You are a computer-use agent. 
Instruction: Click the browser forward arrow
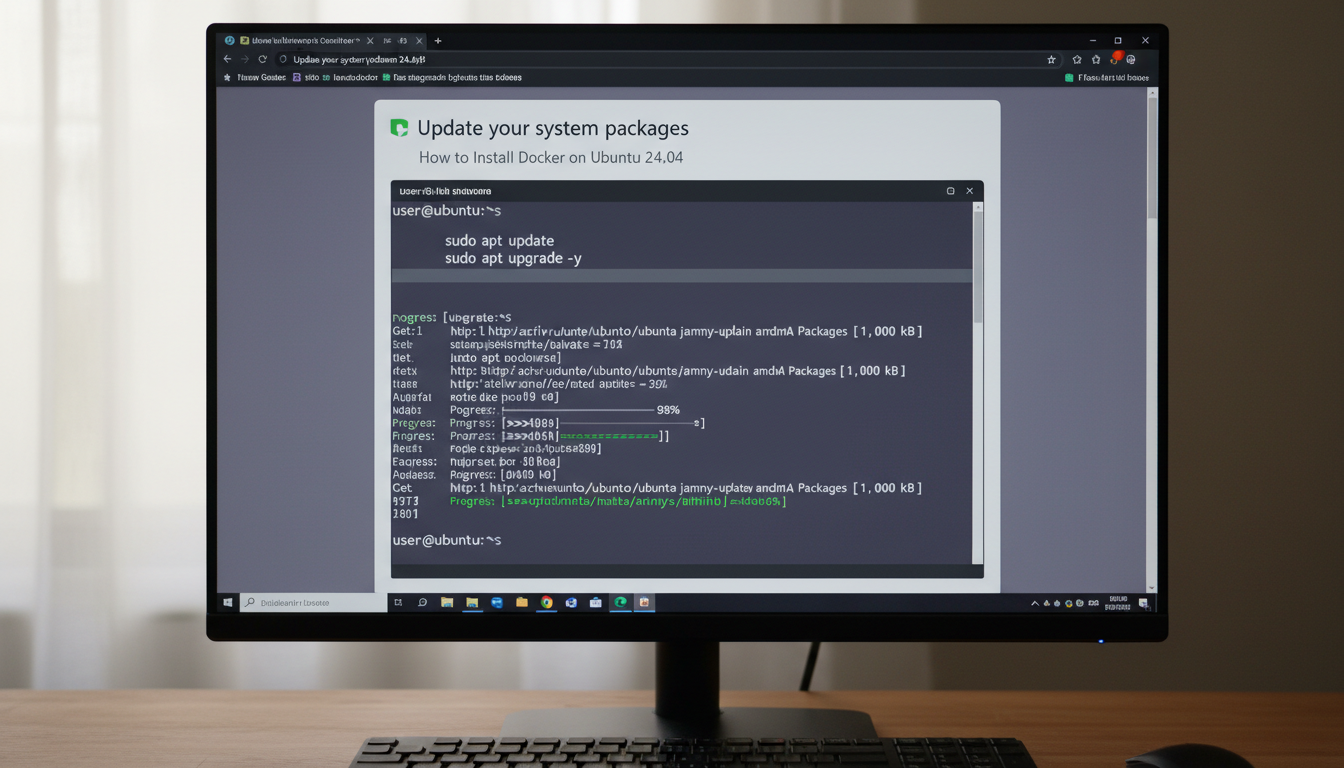(245, 59)
